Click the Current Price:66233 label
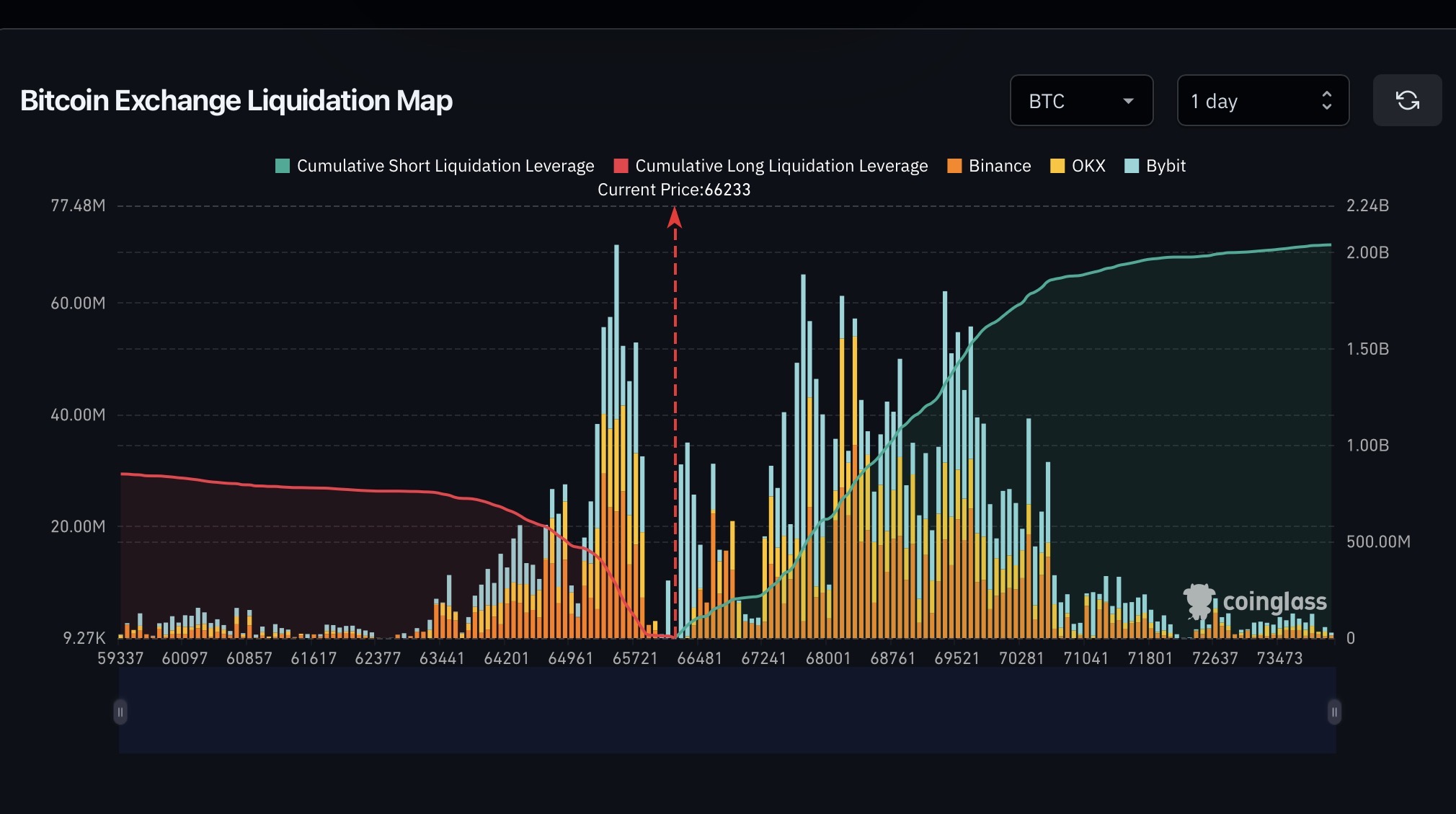Screen dimensions: 1456x814 click(x=674, y=190)
